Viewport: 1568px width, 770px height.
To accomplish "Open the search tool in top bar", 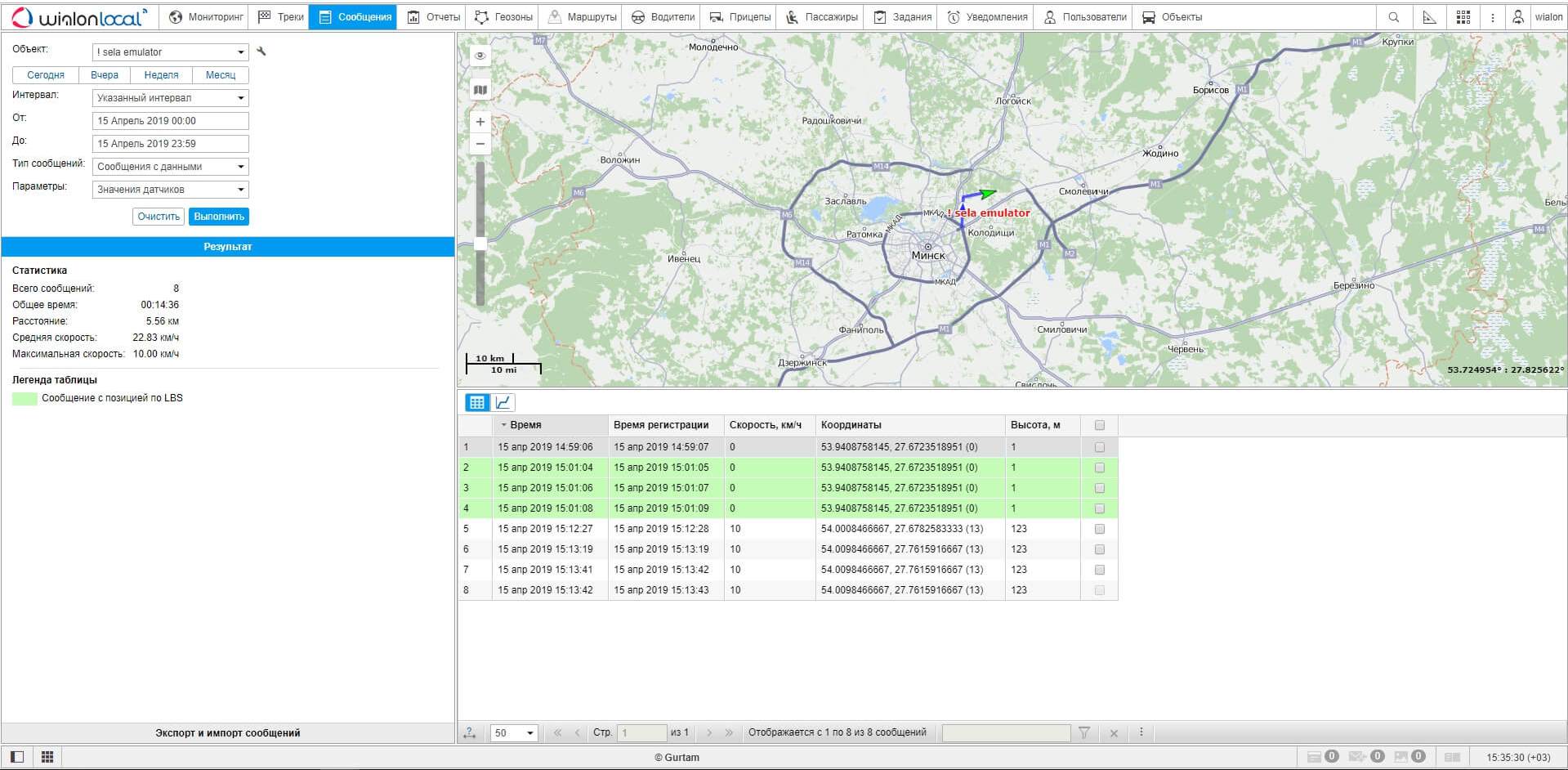I will [1393, 17].
